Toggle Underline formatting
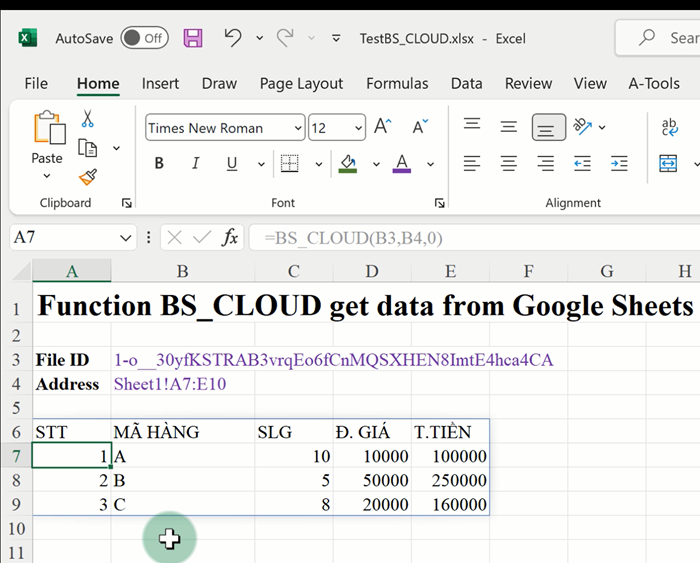This screenshot has width=700, height=563. click(x=232, y=163)
